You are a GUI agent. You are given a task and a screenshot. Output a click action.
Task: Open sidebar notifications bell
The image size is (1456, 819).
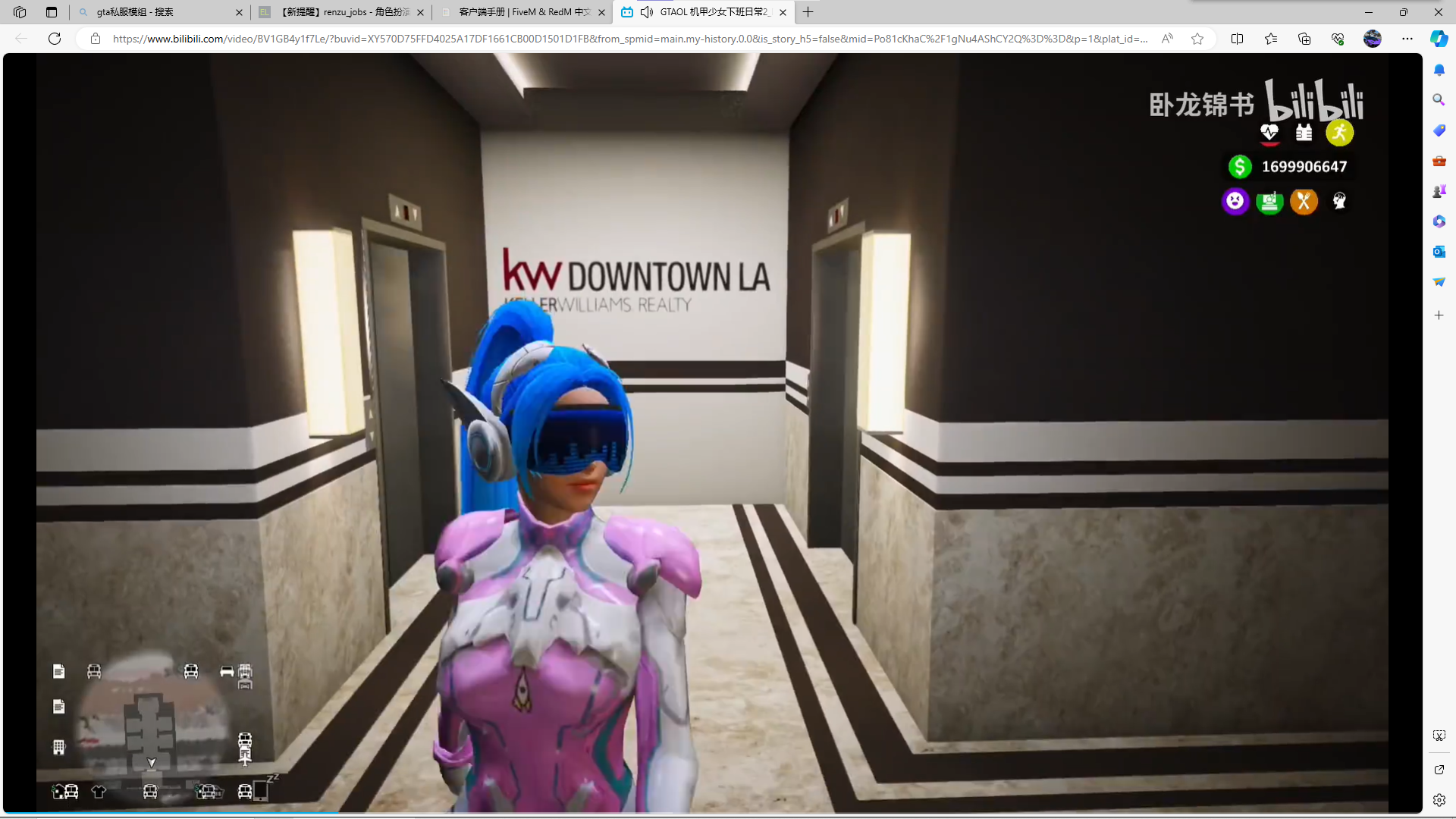(x=1439, y=70)
